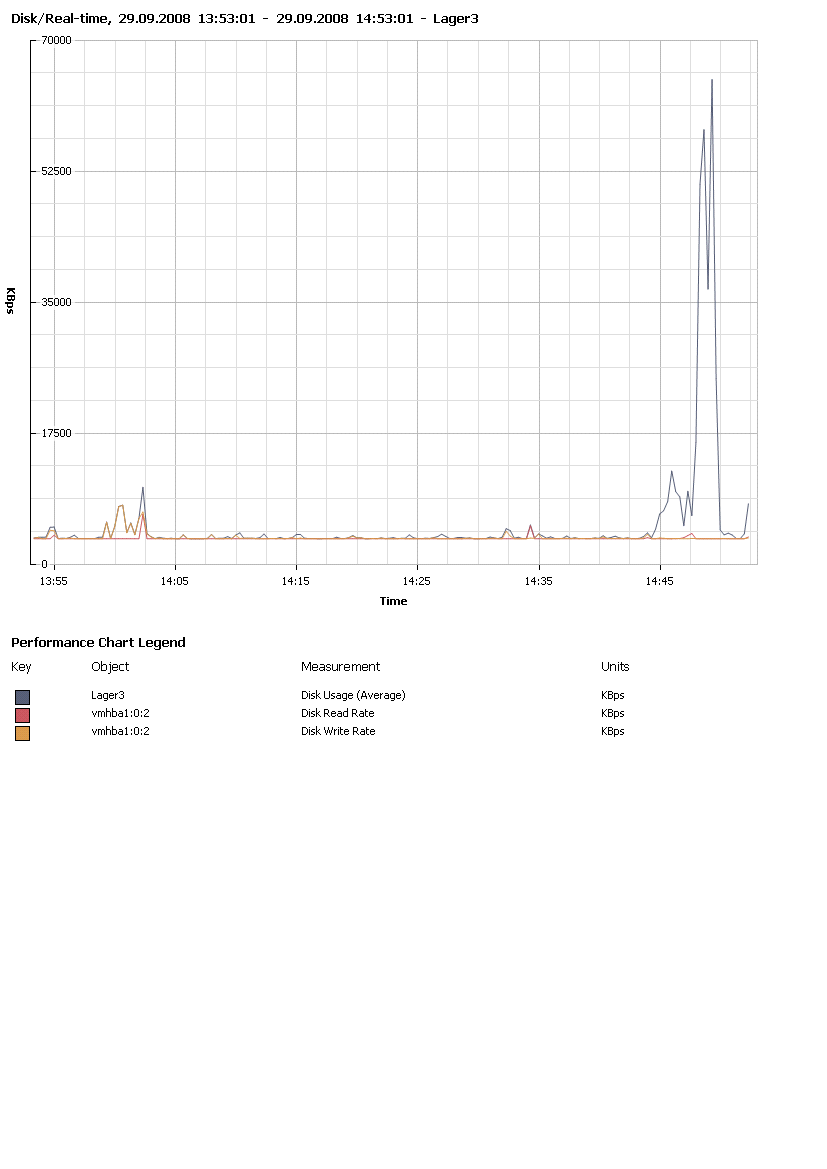This screenshot has width=827, height=1169.
Task: Click KBps units in Disk Read Rate row
Action: 613,713
